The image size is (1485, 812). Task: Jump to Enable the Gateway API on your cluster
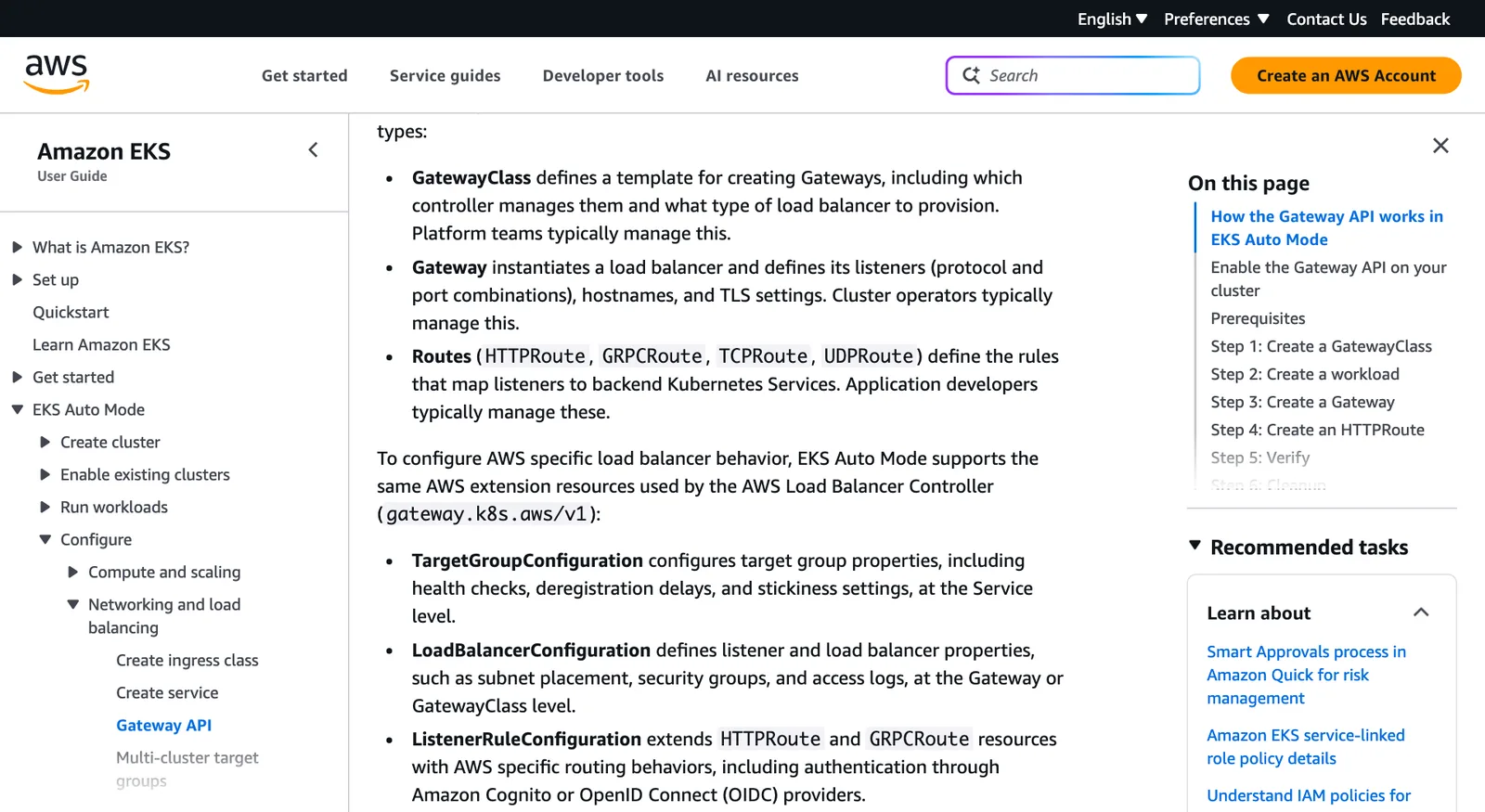click(x=1328, y=278)
